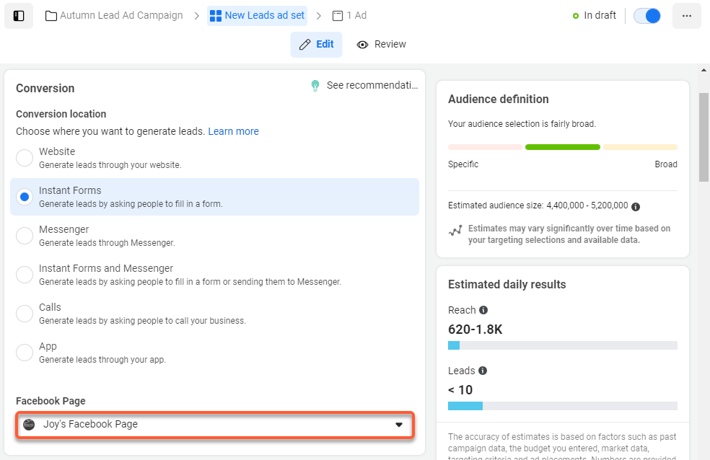Screen dimensions: 710x460
Task: Open the Learn more link
Action: pos(233,131)
